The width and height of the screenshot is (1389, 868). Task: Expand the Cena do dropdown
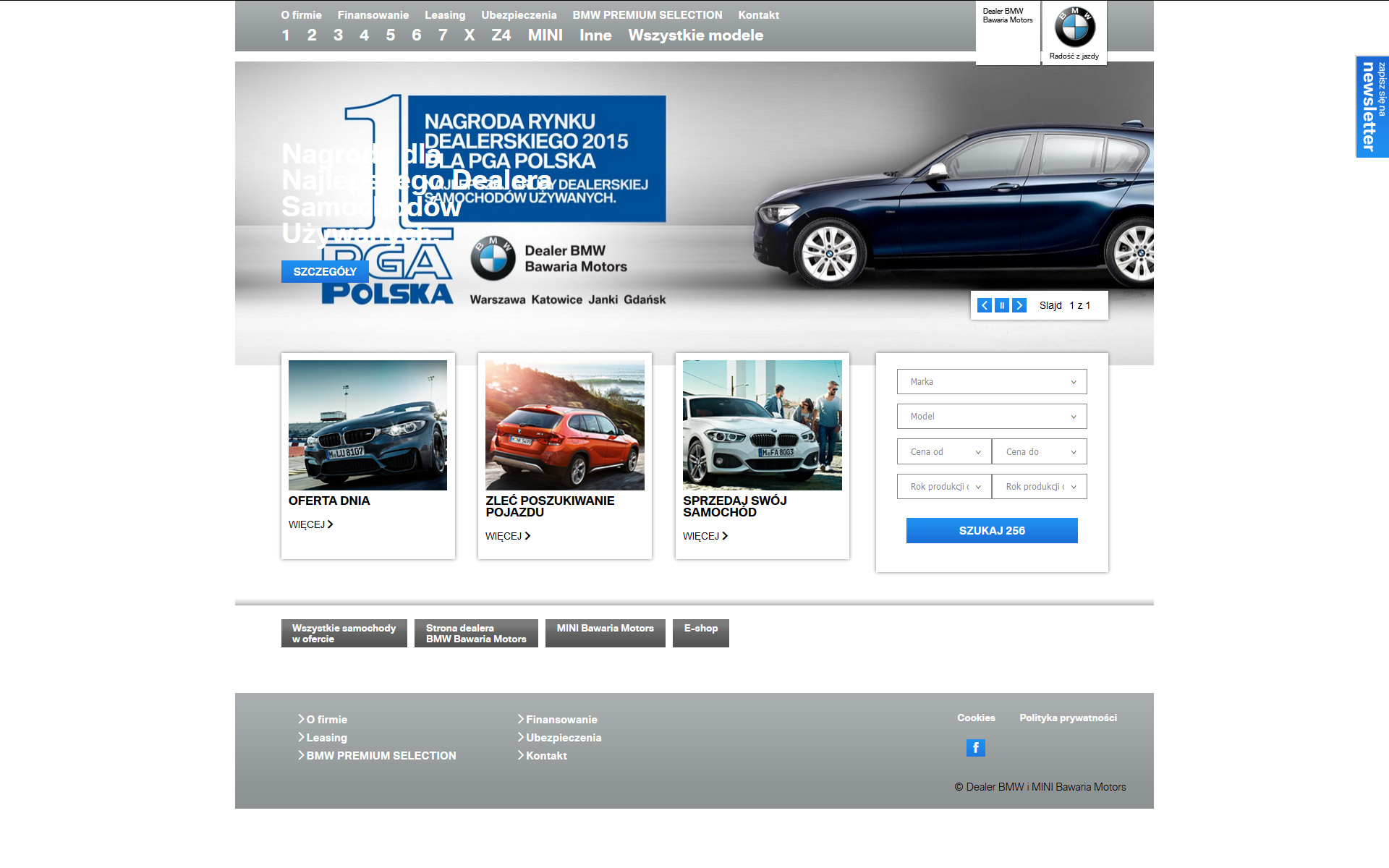tap(1040, 451)
